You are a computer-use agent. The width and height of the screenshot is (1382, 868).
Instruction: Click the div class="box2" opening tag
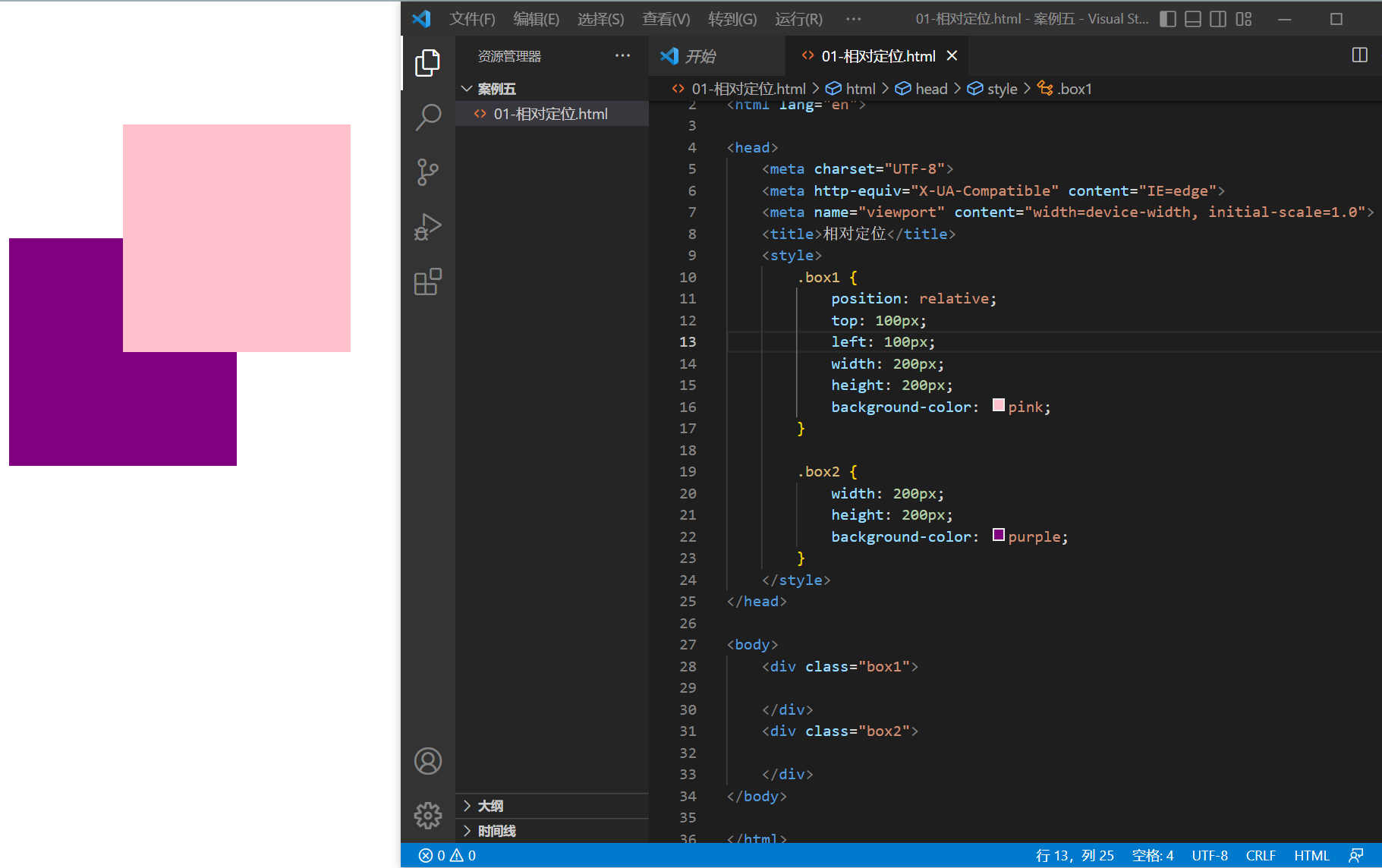tap(840, 731)
